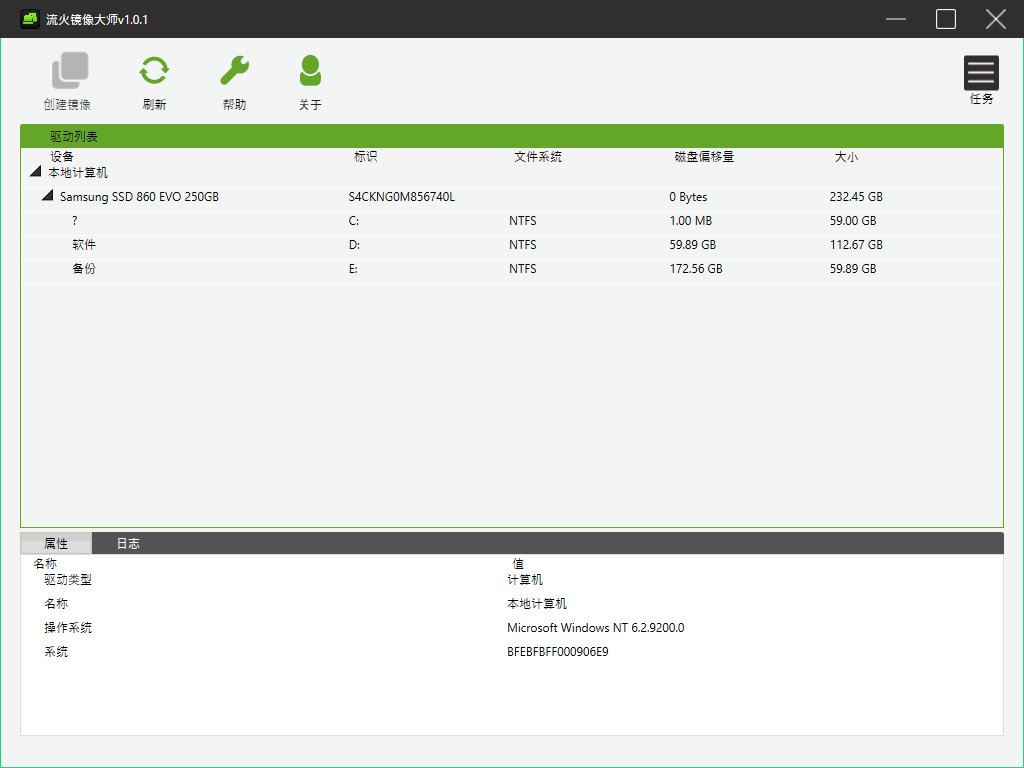Click the BFEBFBFF000906E9 value

(558, 652)
